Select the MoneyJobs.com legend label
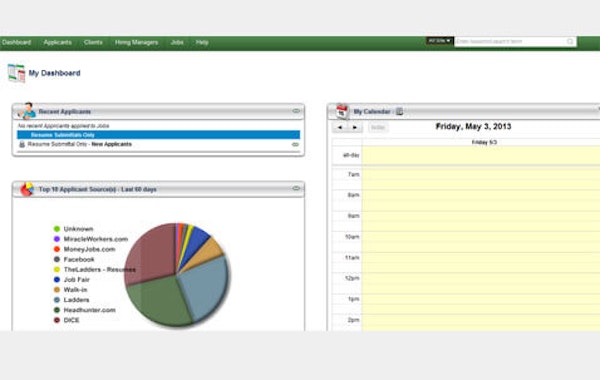The width and height of the screenshot is (600, 380). pyautogui.click(x=90, y=249)
